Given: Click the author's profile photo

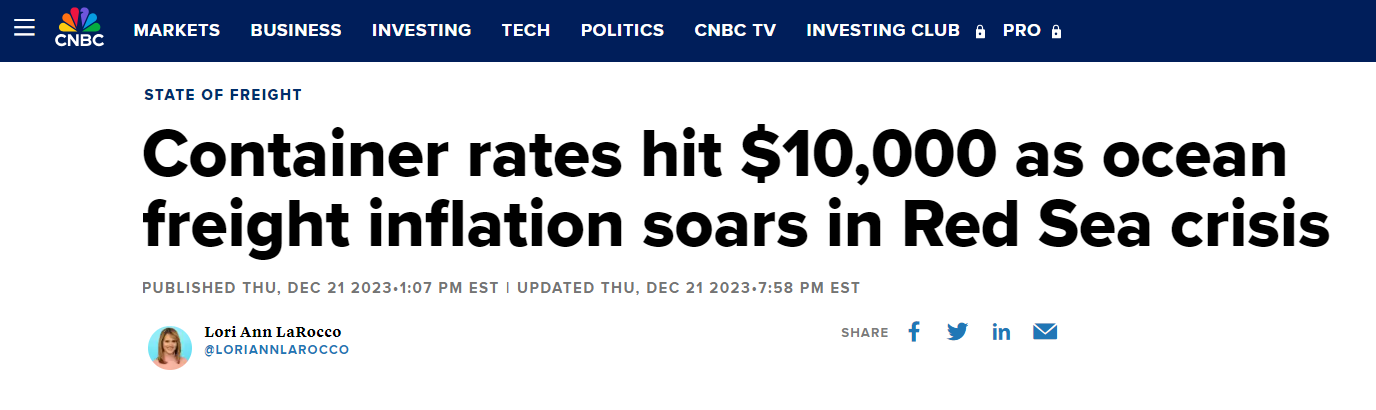Looking at the screenshot, I should click(170, 347).
